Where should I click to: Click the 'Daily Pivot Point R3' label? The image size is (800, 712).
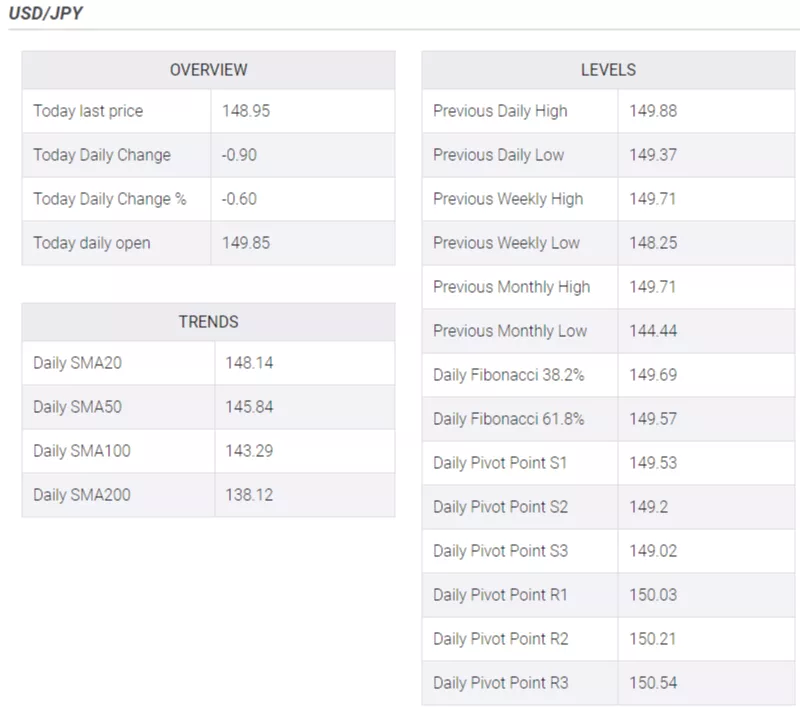(501, 682)
